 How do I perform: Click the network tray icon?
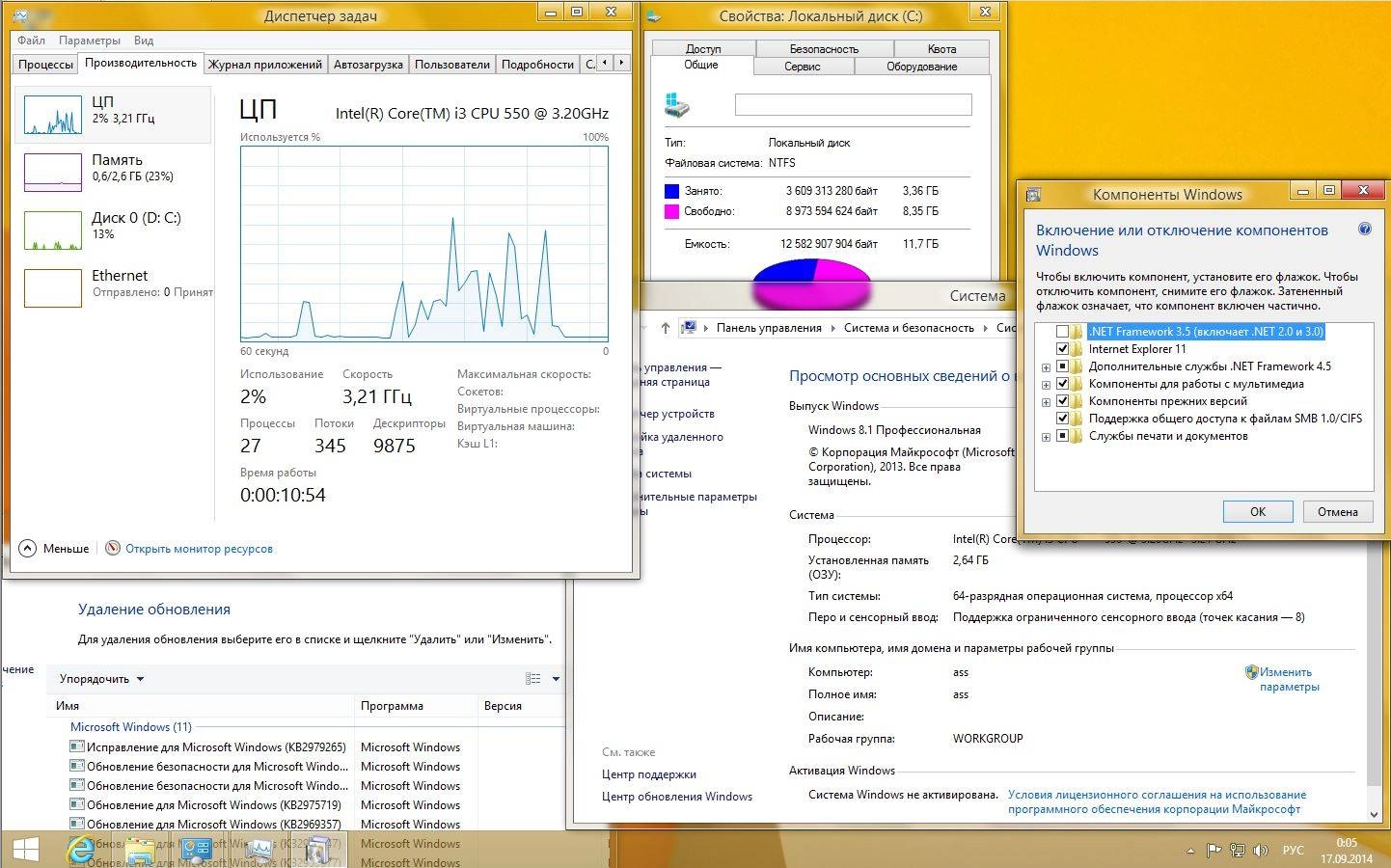tap(1238, 851)
